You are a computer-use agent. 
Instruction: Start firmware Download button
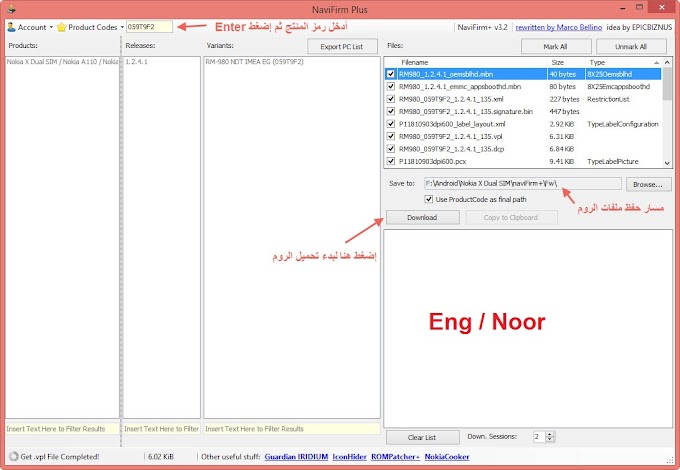tap(423, 217)
